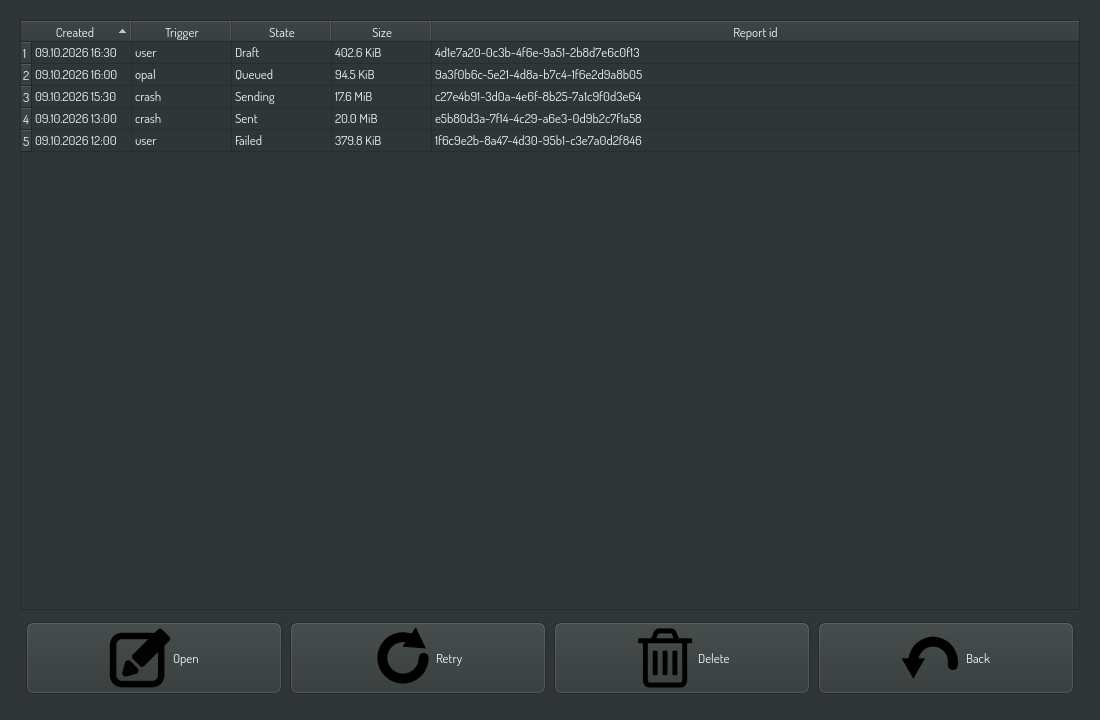Click the 'Sending' state cell

(281, 97)
